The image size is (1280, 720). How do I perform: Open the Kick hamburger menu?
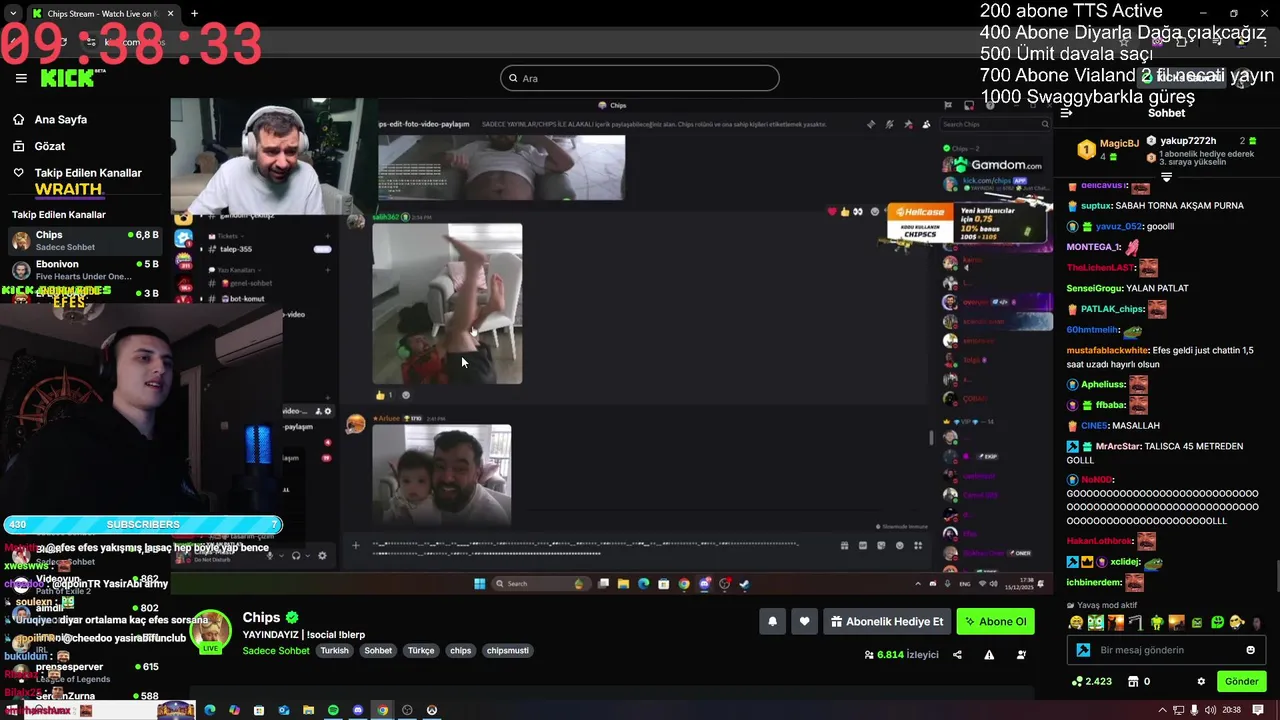(21, 78)
